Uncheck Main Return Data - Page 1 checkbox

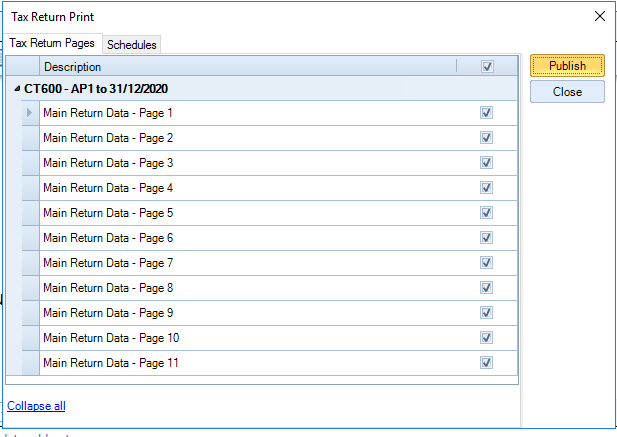click(x=486, y=113)
